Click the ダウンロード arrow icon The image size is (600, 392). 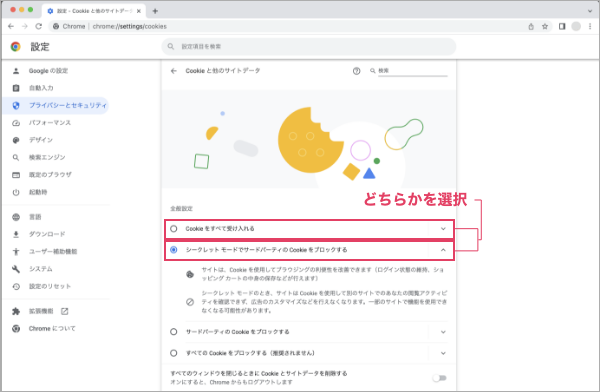[x=16, y=234]
